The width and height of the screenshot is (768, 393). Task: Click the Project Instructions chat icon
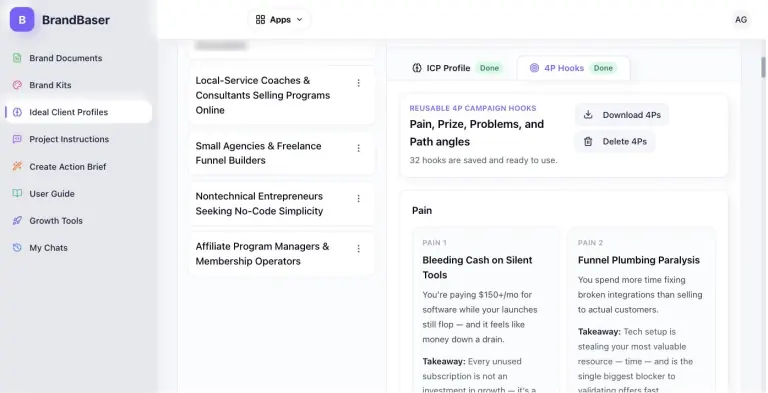coord(17,139)
